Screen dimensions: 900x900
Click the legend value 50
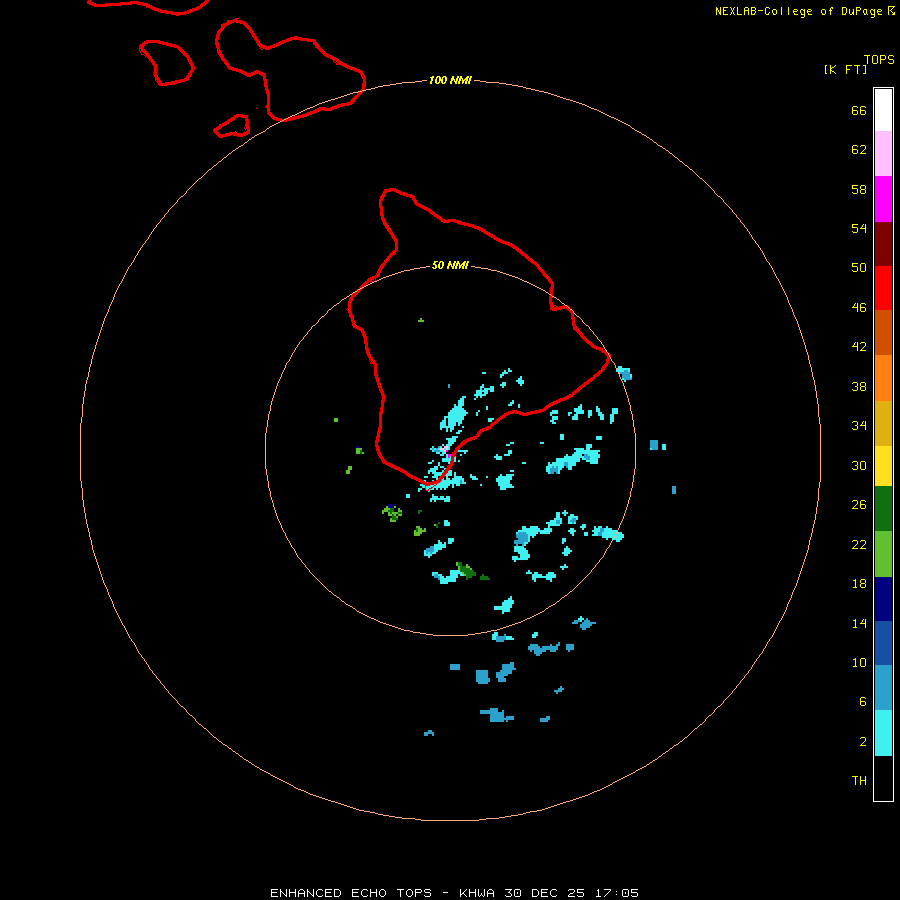[859, 267]
